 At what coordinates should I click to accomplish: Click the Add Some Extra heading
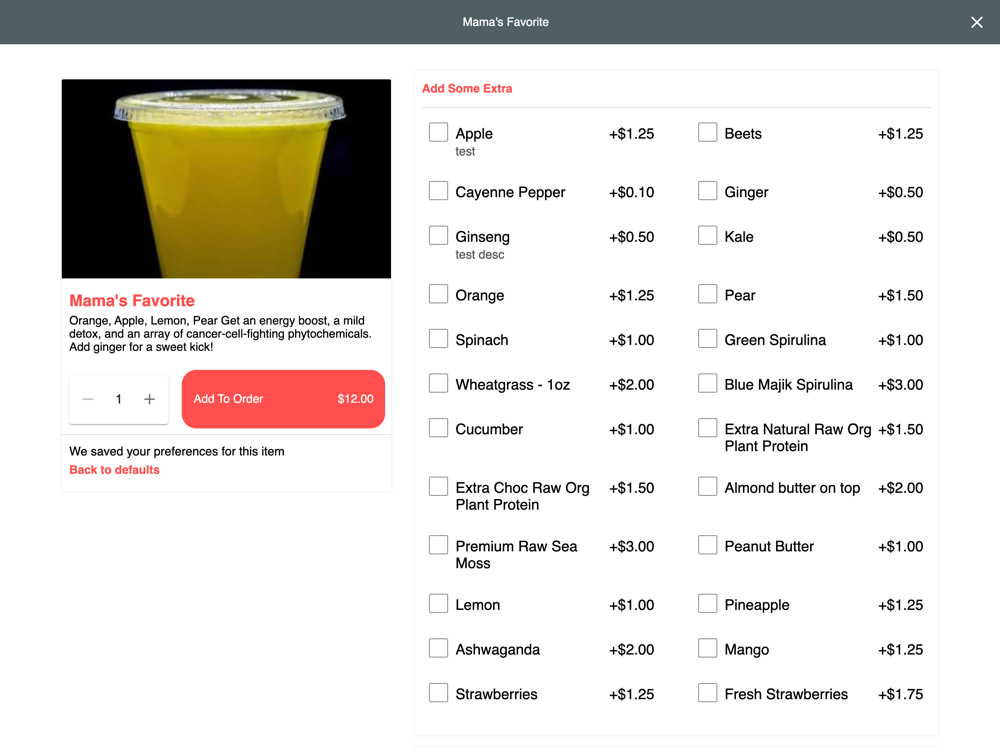467,89
